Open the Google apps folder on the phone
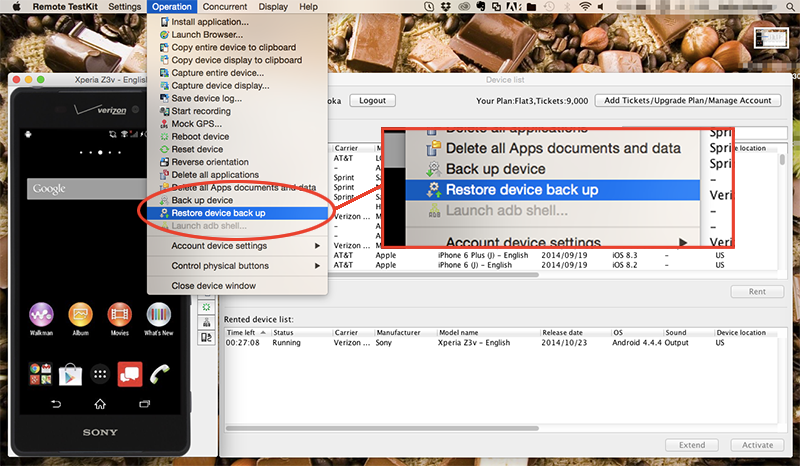The image size is (800, 466). coord(40,375)
